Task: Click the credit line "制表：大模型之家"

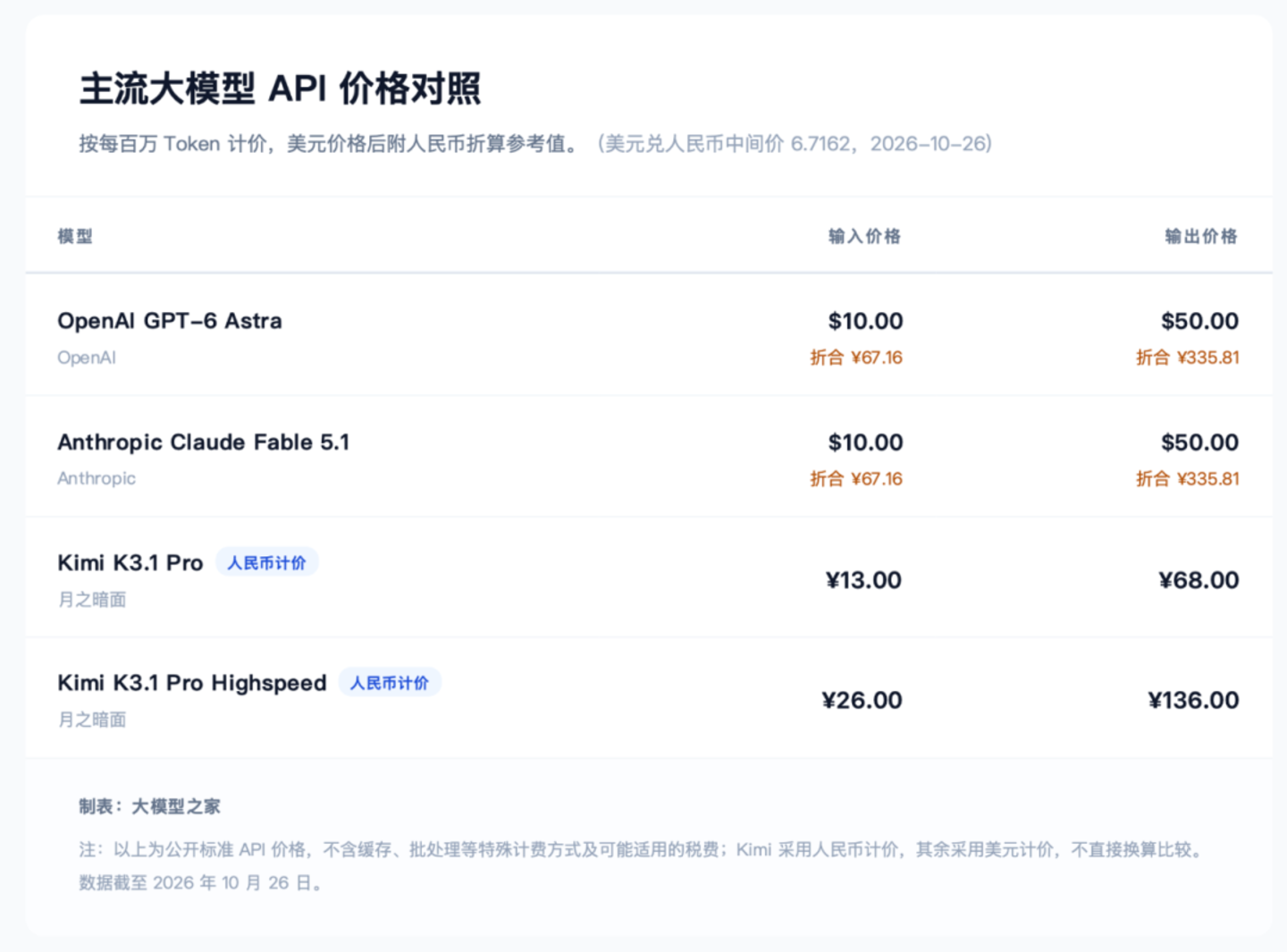Action: [149, 806]
